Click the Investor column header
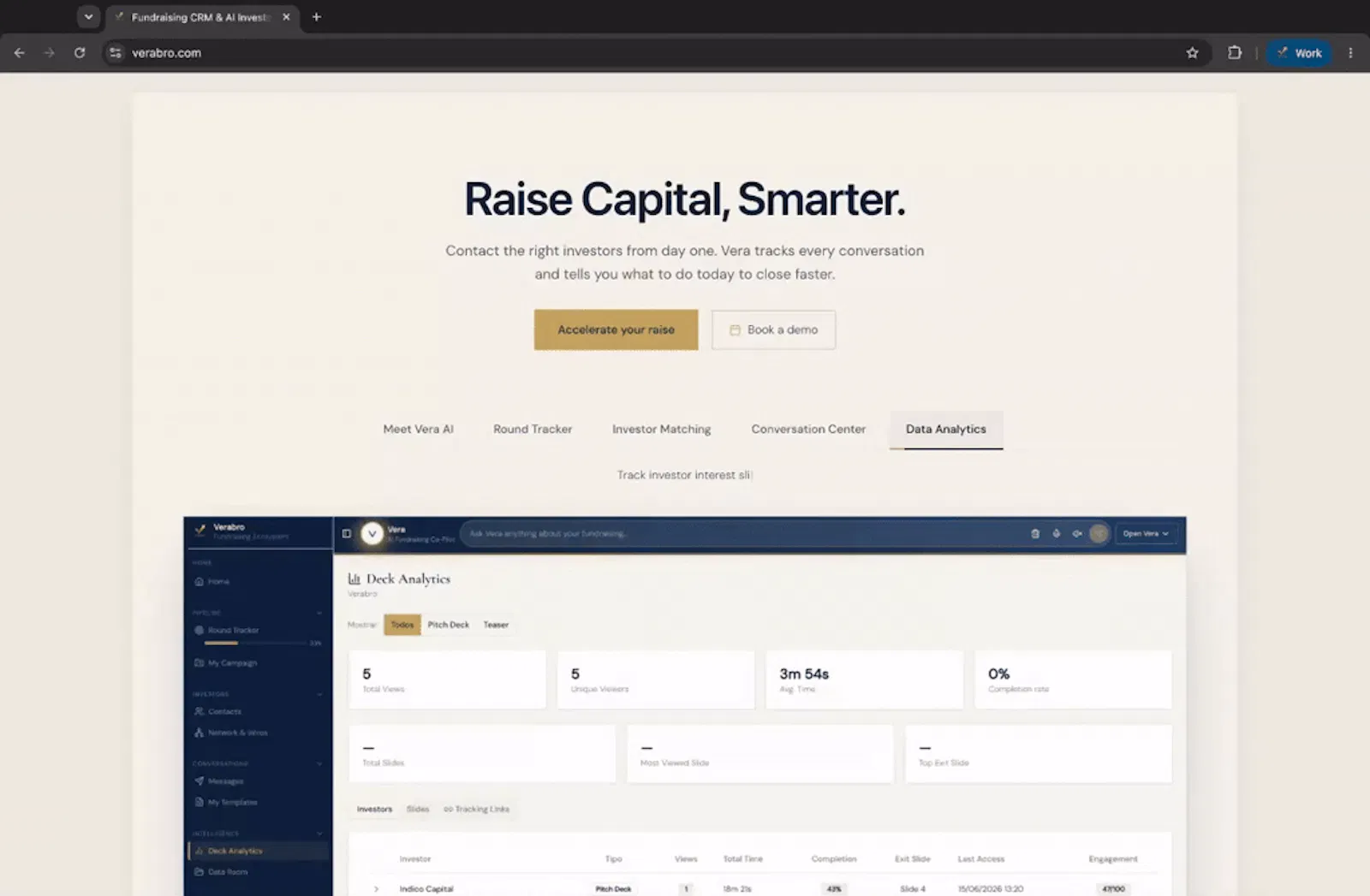 coord(415,858)
